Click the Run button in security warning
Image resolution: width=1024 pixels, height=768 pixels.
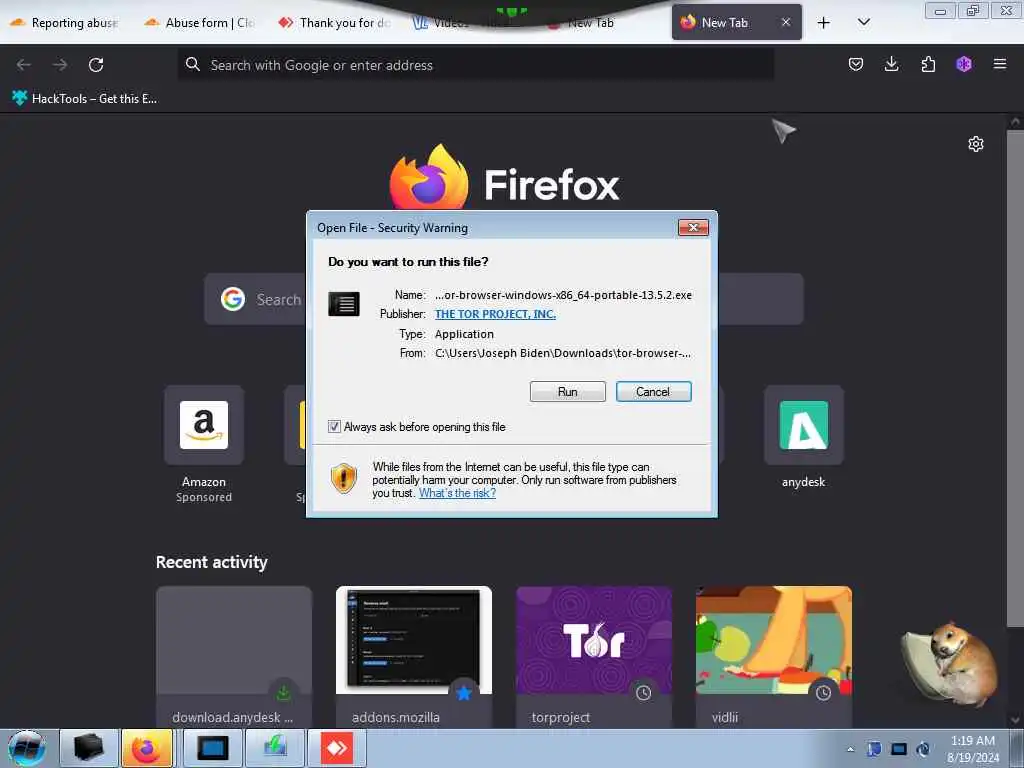(568, 392)
